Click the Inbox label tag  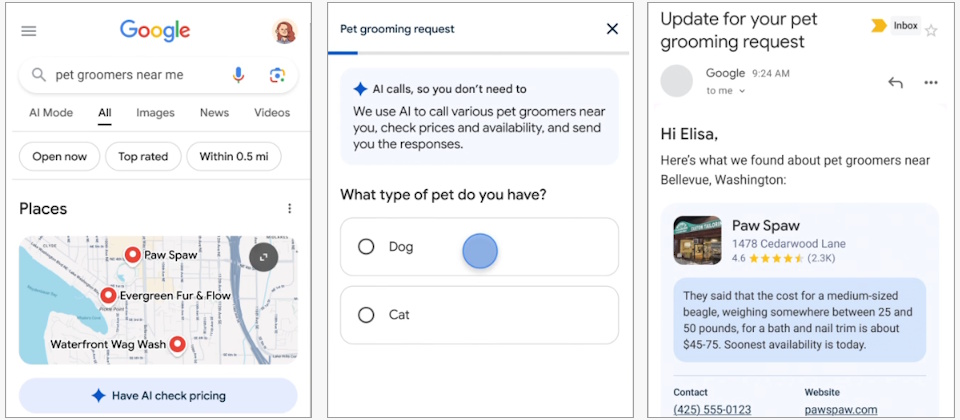pyautogui.click(x=906, y=26)
